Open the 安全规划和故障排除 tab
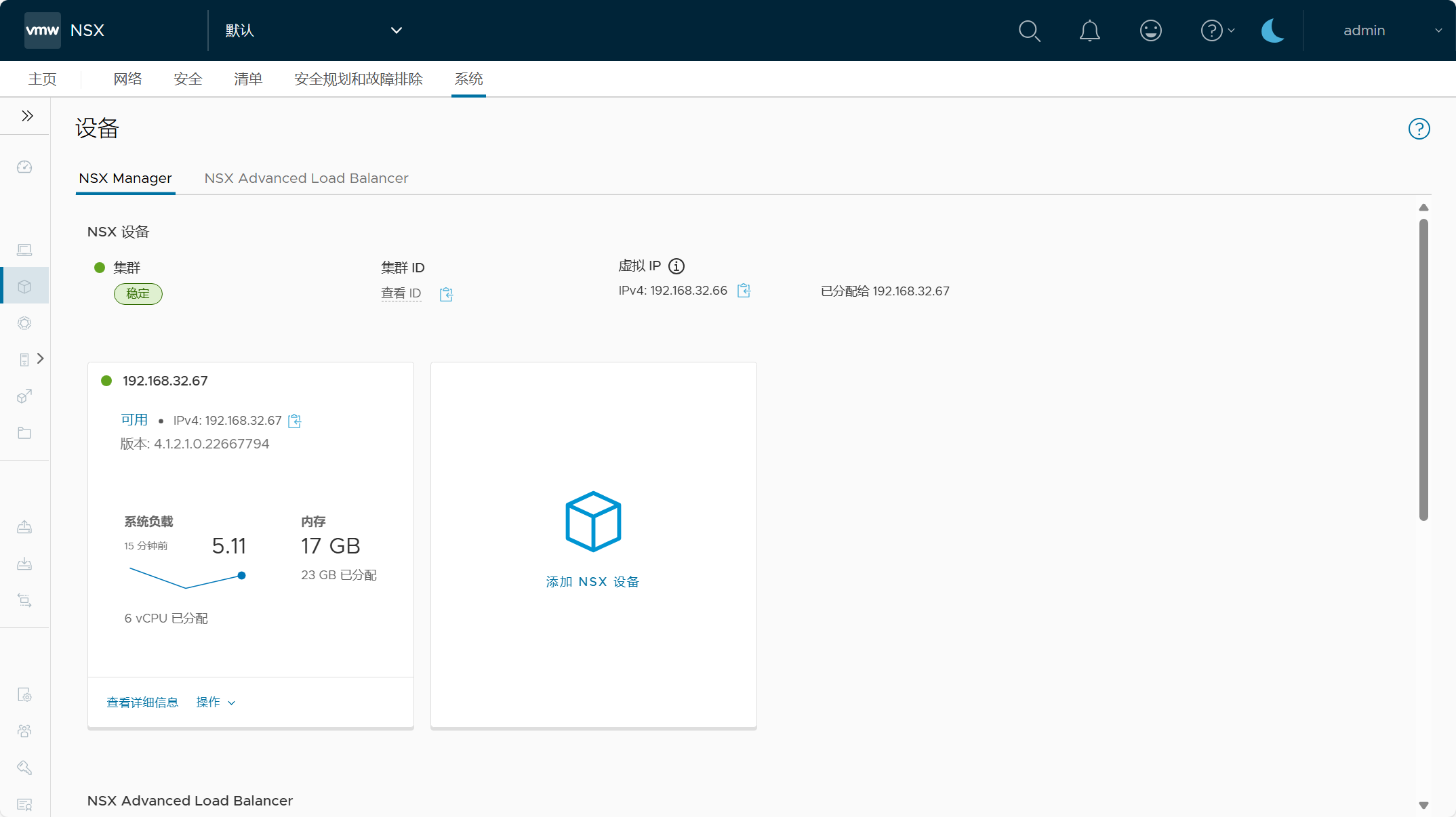The image size is (1456, 817). [x=359, y=79]
